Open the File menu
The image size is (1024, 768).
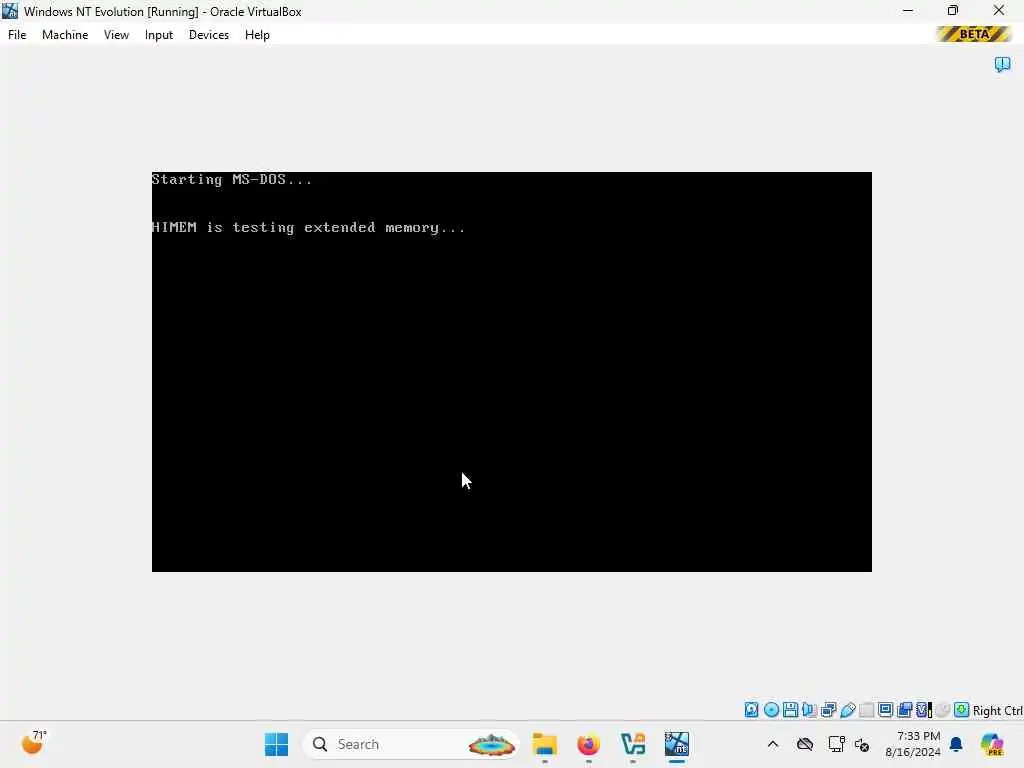pos(17,35)
